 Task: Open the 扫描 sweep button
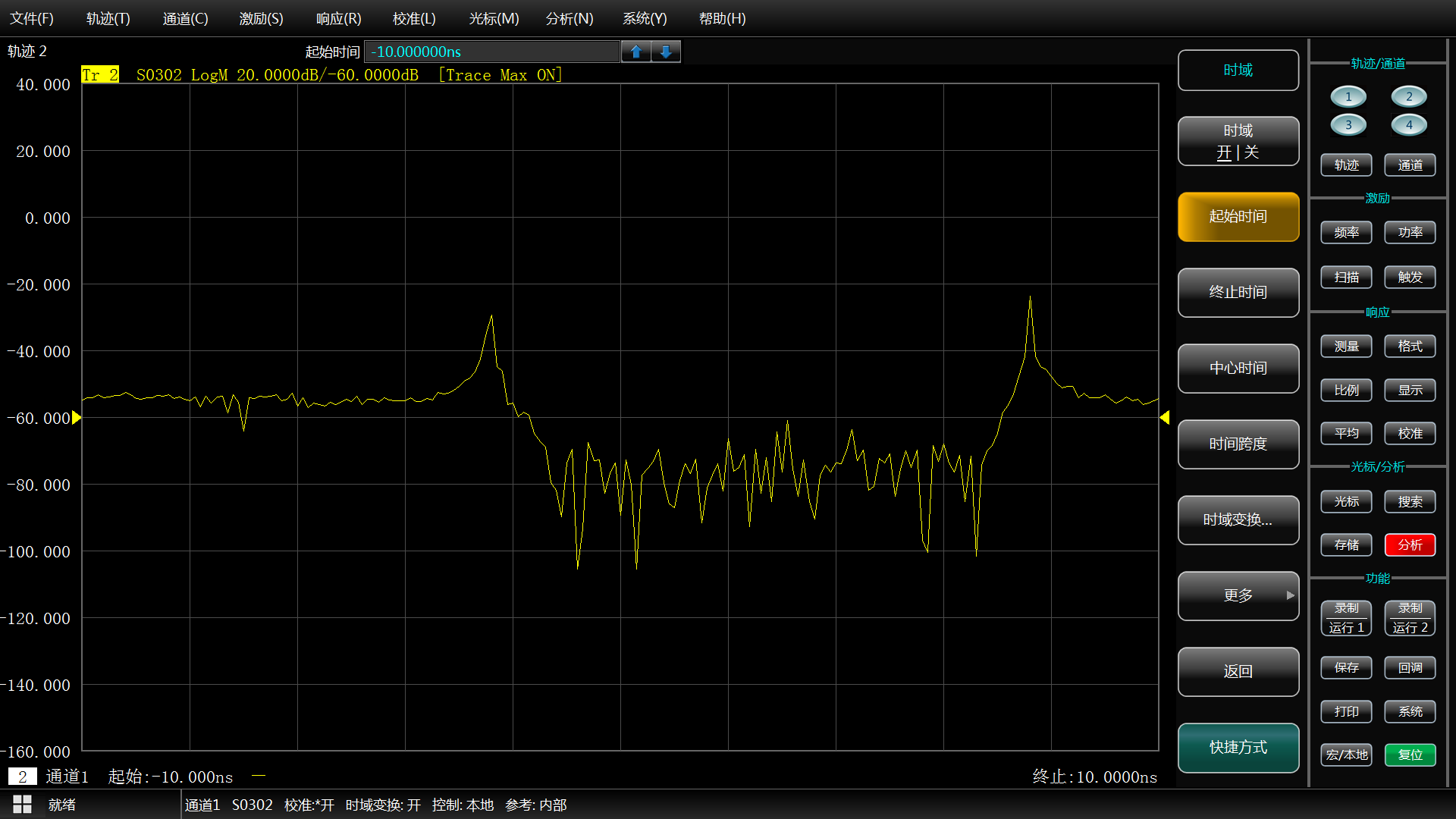pyautogui.click(x=1346, y=278)
